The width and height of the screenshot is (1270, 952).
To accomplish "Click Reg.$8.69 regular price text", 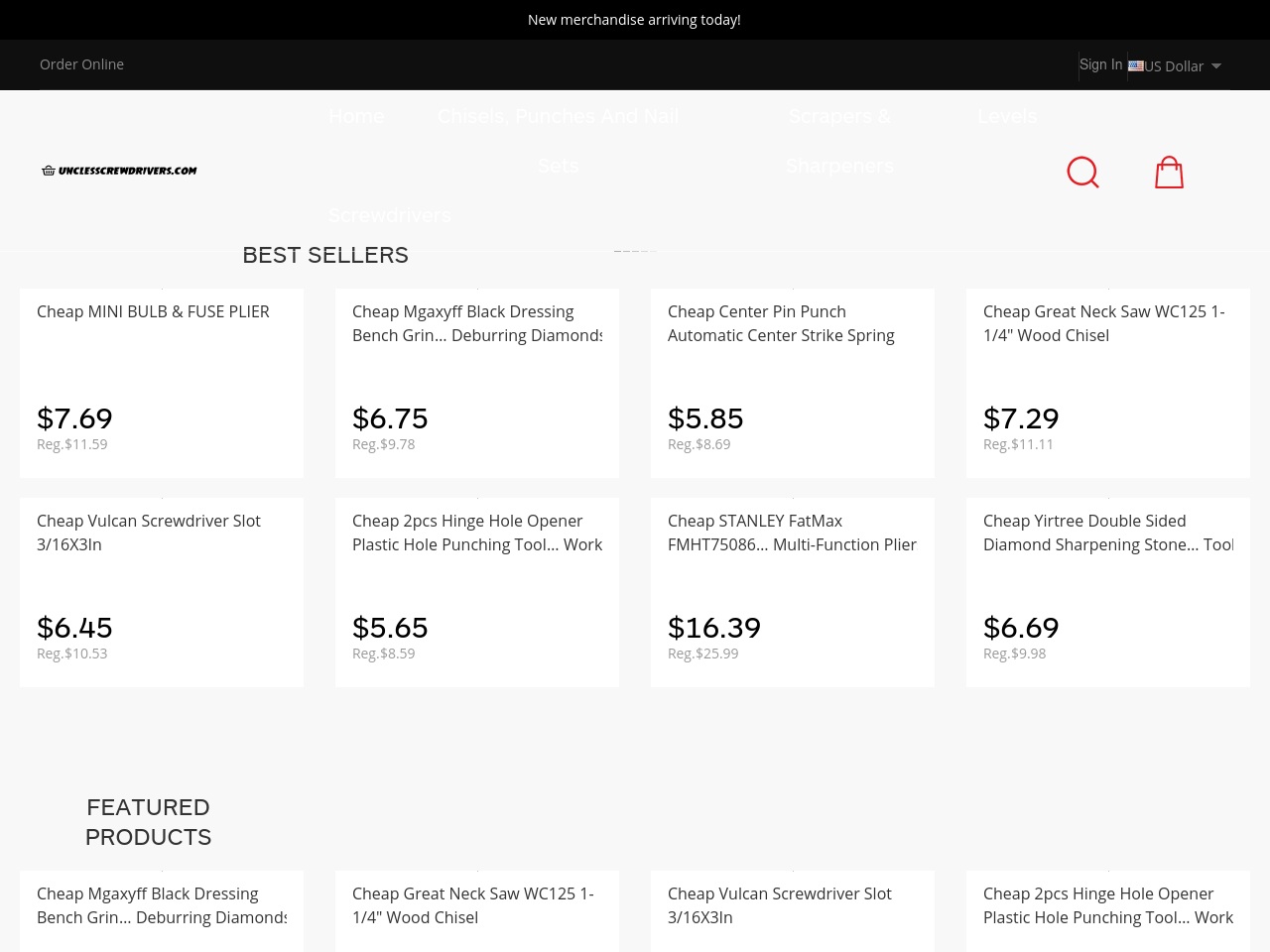I will pos(698,444).
